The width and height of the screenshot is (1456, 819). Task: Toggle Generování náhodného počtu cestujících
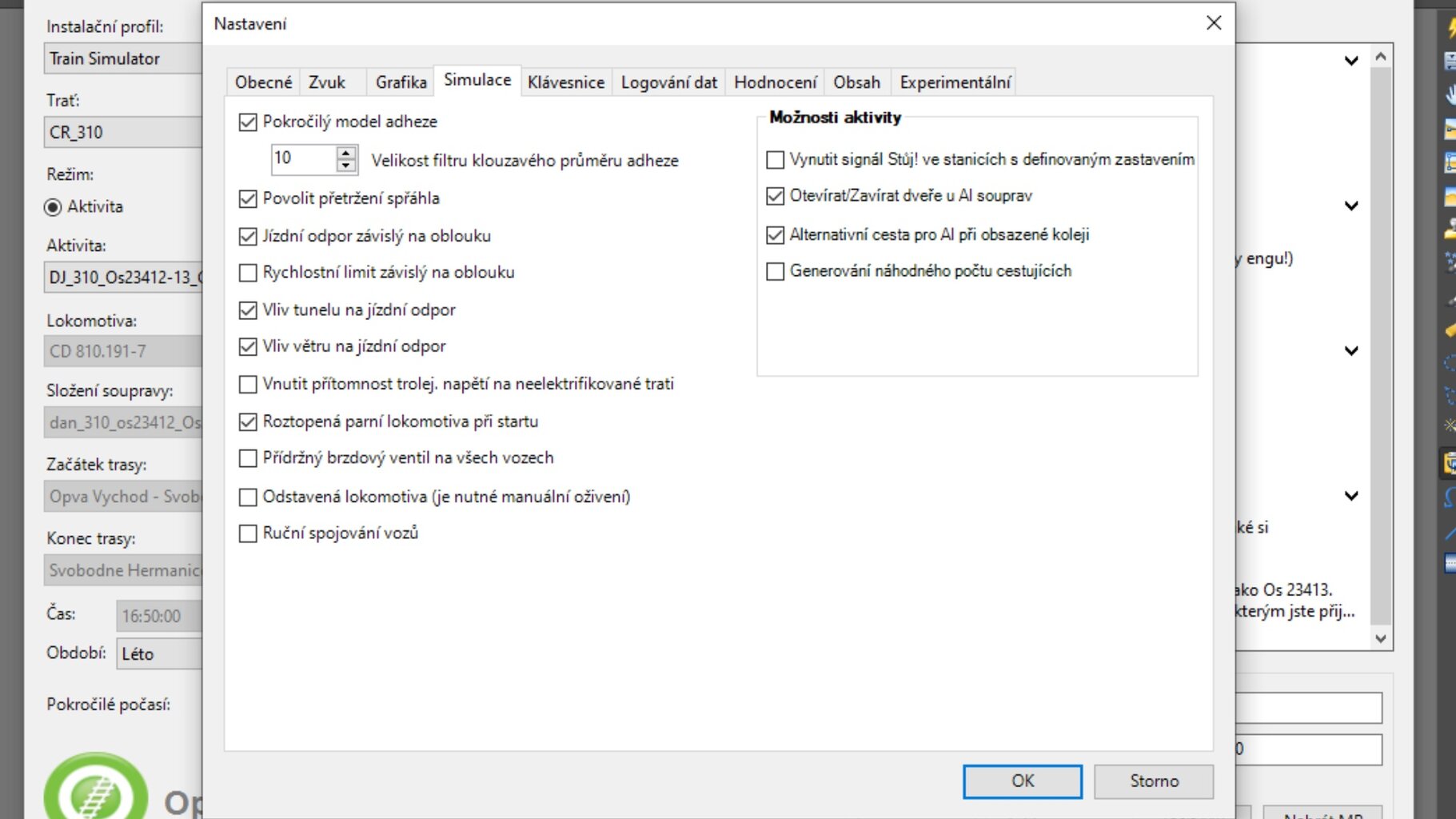pos(775,272)
